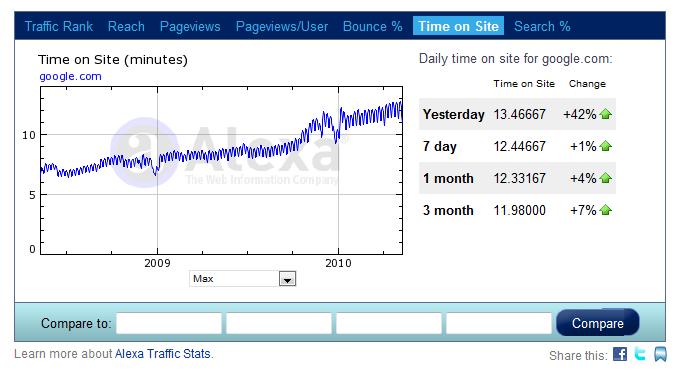This screenshot has height=371, width=679.
Task: Click the Time on Site (minutes) chart title
Action: 113,59
